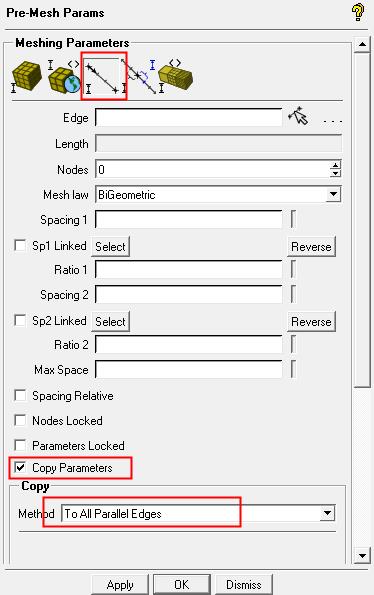
Task: Click Reverse button beside Sp2 Linked
Action: (x=311, y=322)
